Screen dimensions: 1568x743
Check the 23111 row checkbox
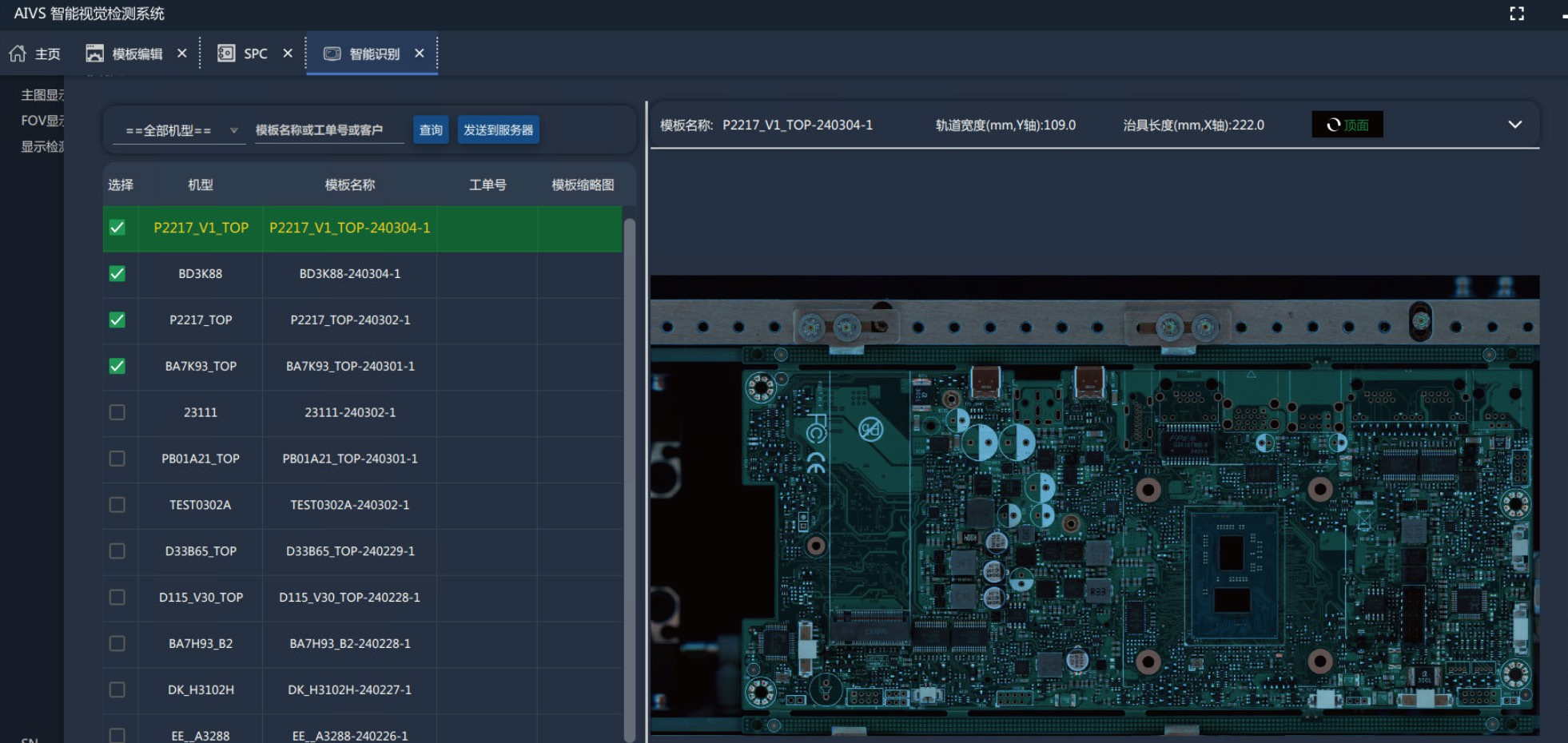click(117, 412)
